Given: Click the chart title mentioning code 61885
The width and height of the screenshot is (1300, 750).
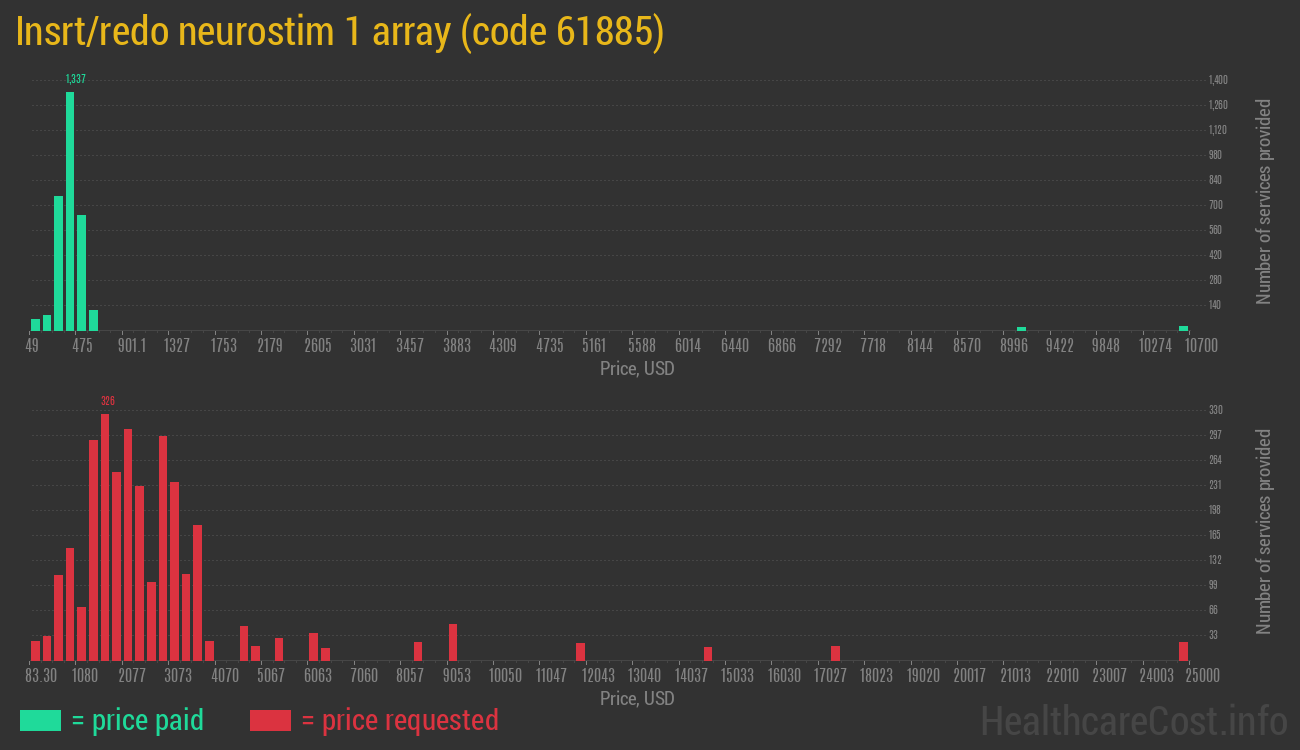Looking at the screenshot, I should pos(340,32).
